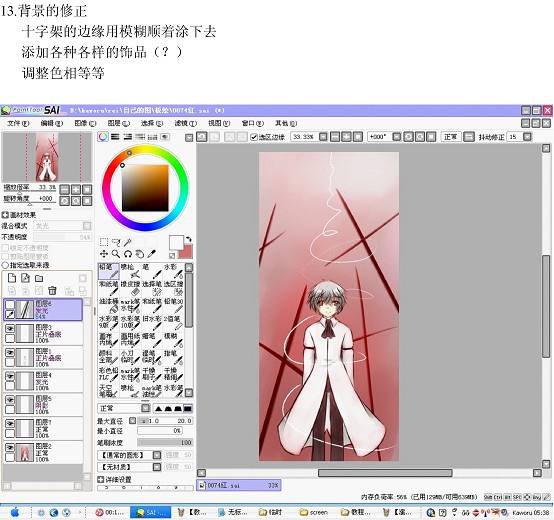554x520 pixels.
Task: Switch to the SAI taskbar button
Action: [151, 512]
